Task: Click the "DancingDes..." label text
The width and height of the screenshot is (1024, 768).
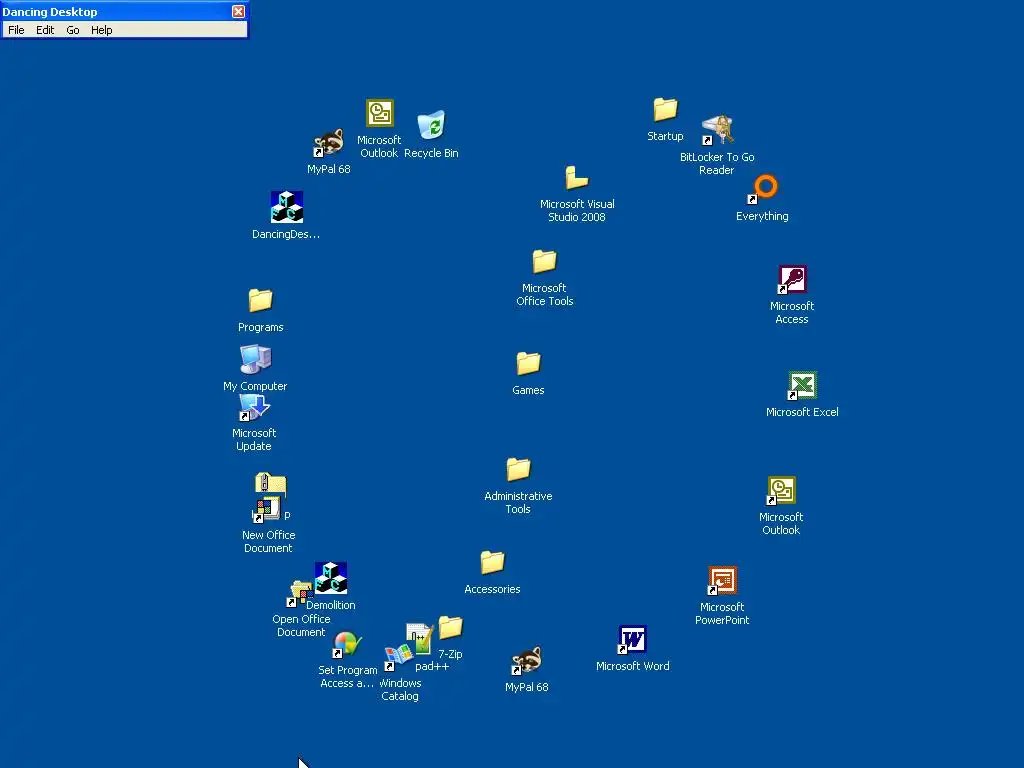Action: (286, 234)
